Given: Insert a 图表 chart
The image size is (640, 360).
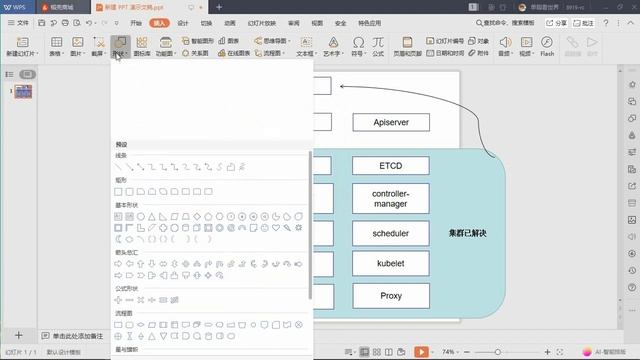Looking at the screenshot, I should tap(229, 41).
